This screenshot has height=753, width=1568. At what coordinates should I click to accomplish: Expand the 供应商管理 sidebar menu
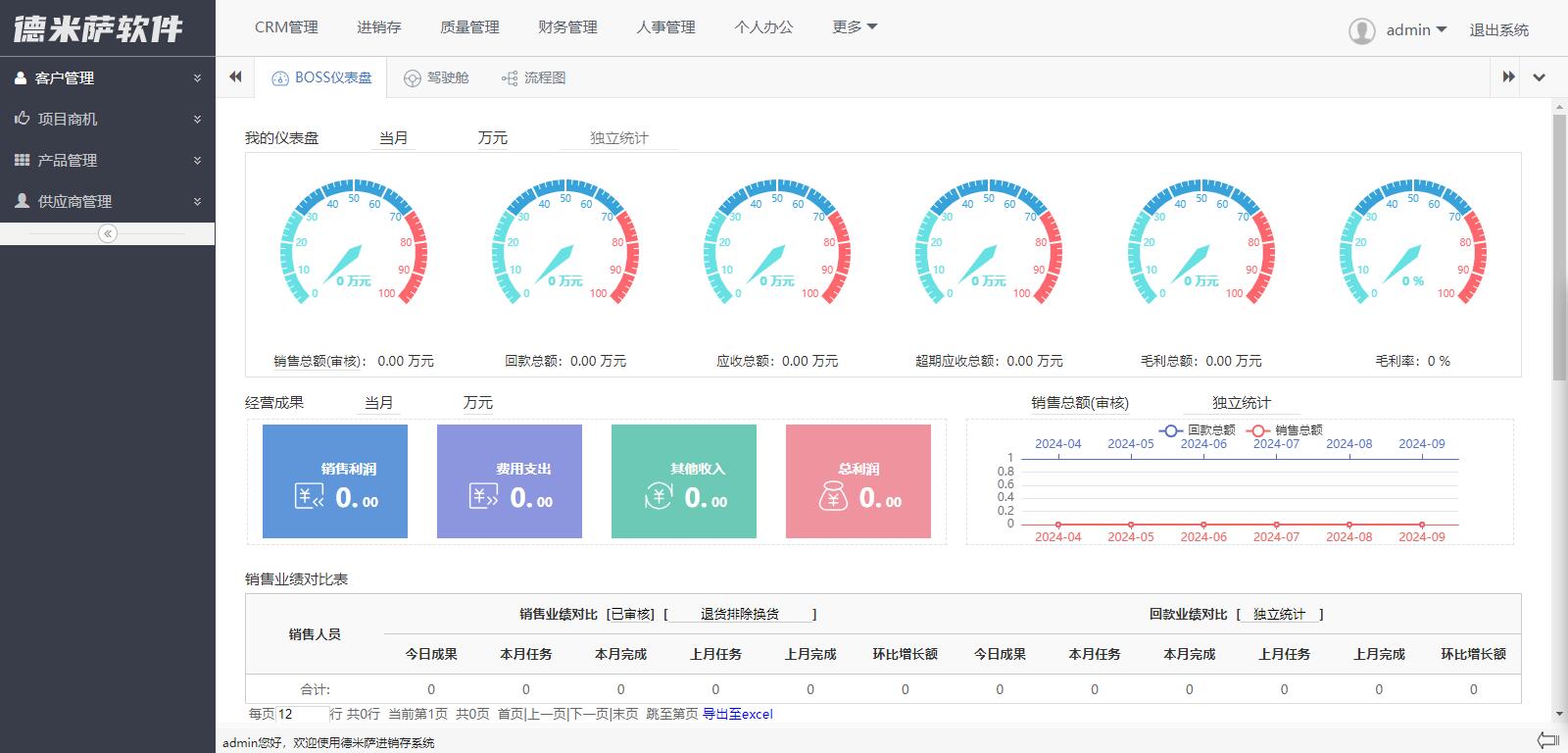108,201
